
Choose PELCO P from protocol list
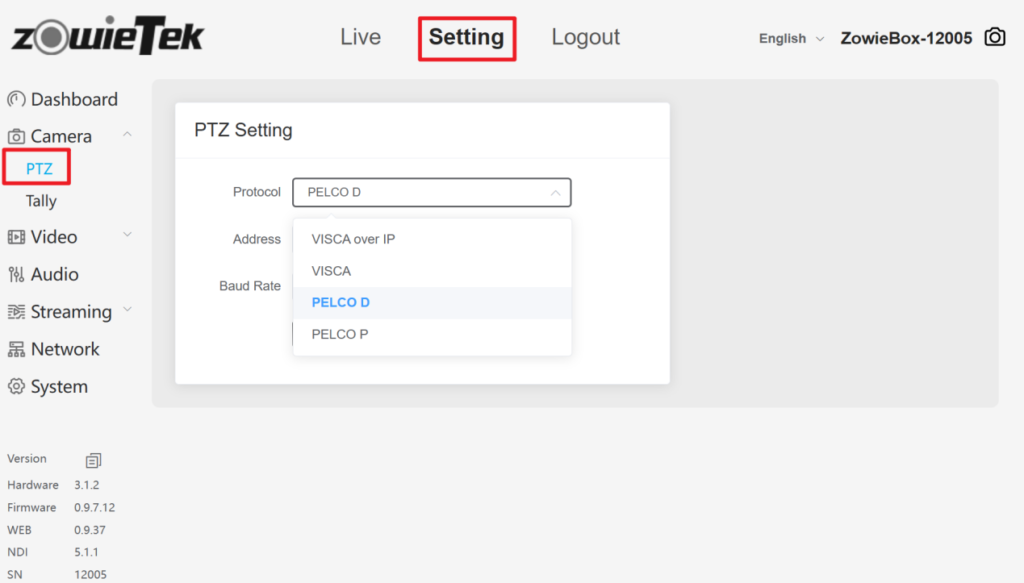click(x=339, y=334)
